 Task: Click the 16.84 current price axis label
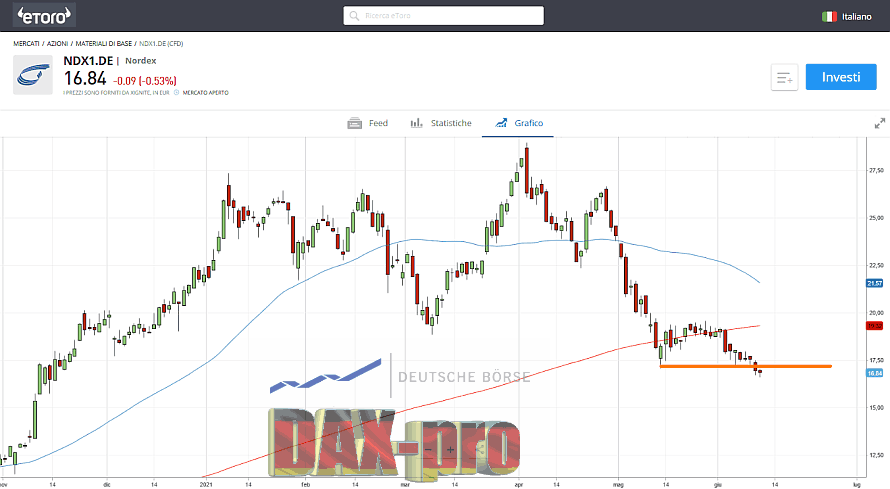pos(875,373)
